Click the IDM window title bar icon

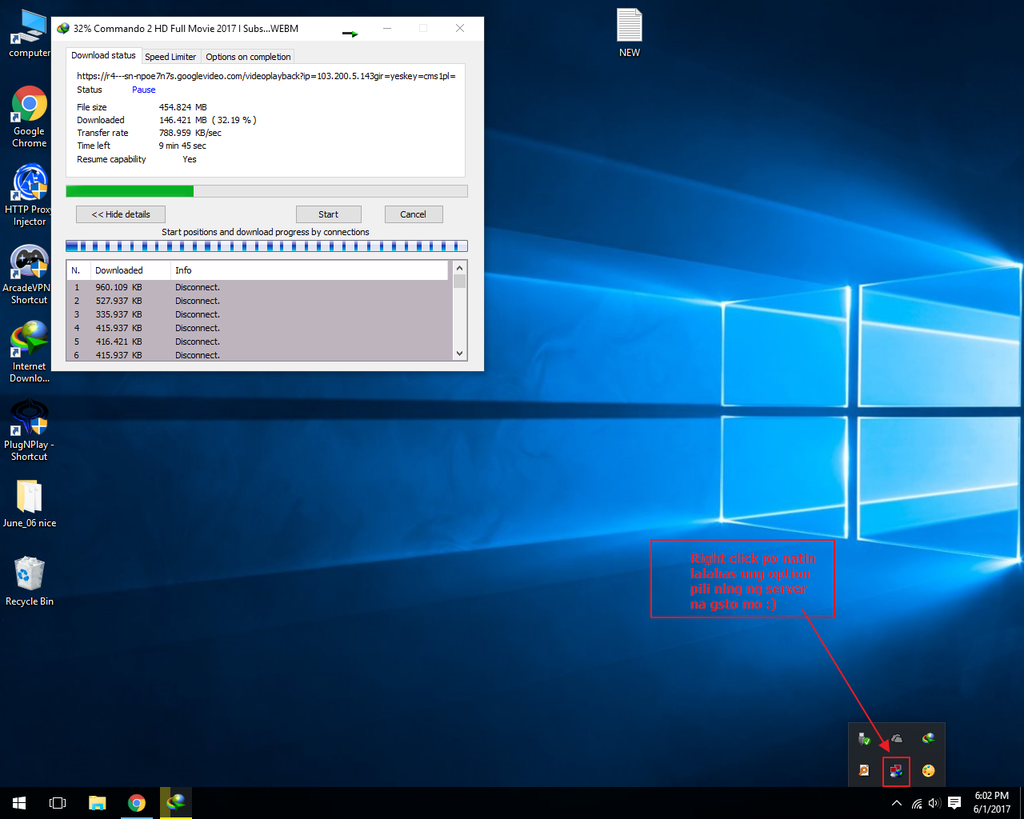[63, 28]
